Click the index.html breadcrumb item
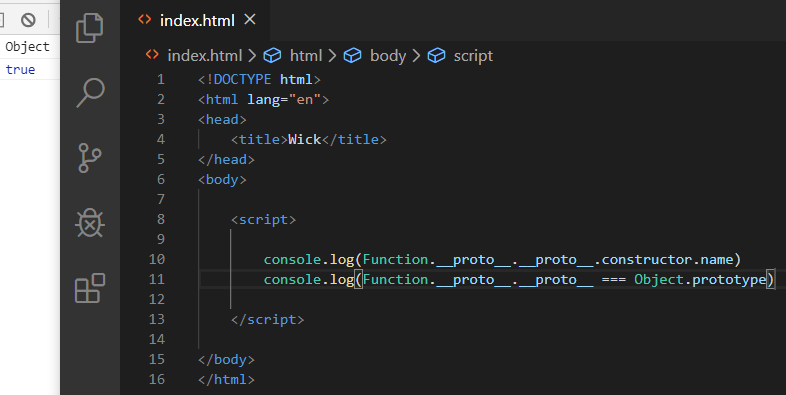The height and width of the screenshot is (395, 786). point(205,56)
